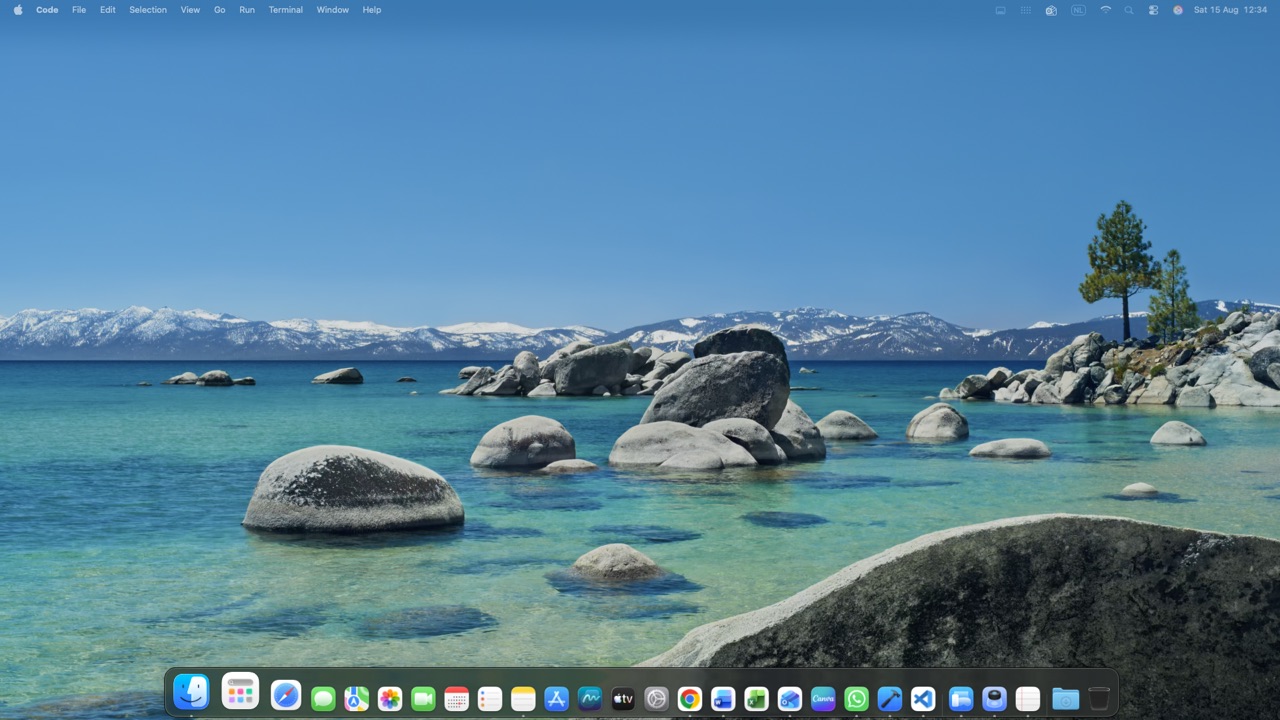Open the Help menu
Screen dimensions: 1280x720
coord(372,10)
